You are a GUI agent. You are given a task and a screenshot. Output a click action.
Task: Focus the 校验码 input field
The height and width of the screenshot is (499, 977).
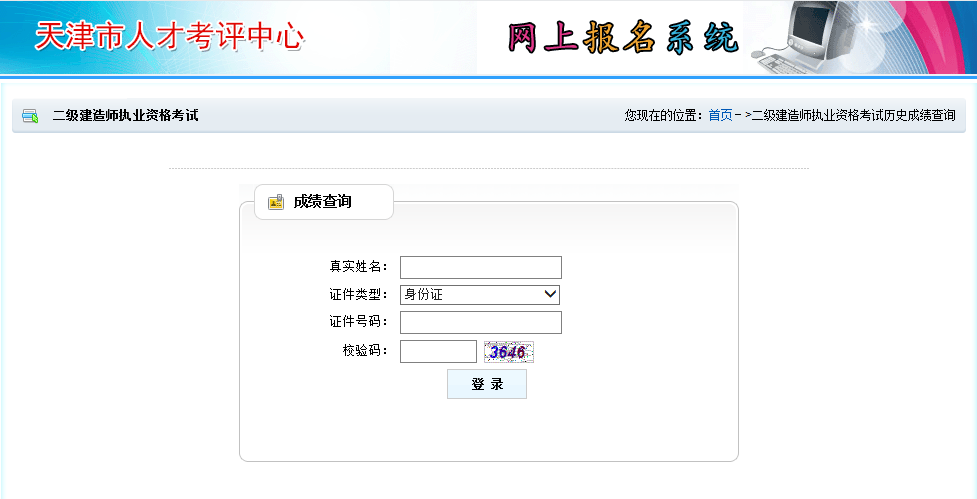(x=438, y=351)
